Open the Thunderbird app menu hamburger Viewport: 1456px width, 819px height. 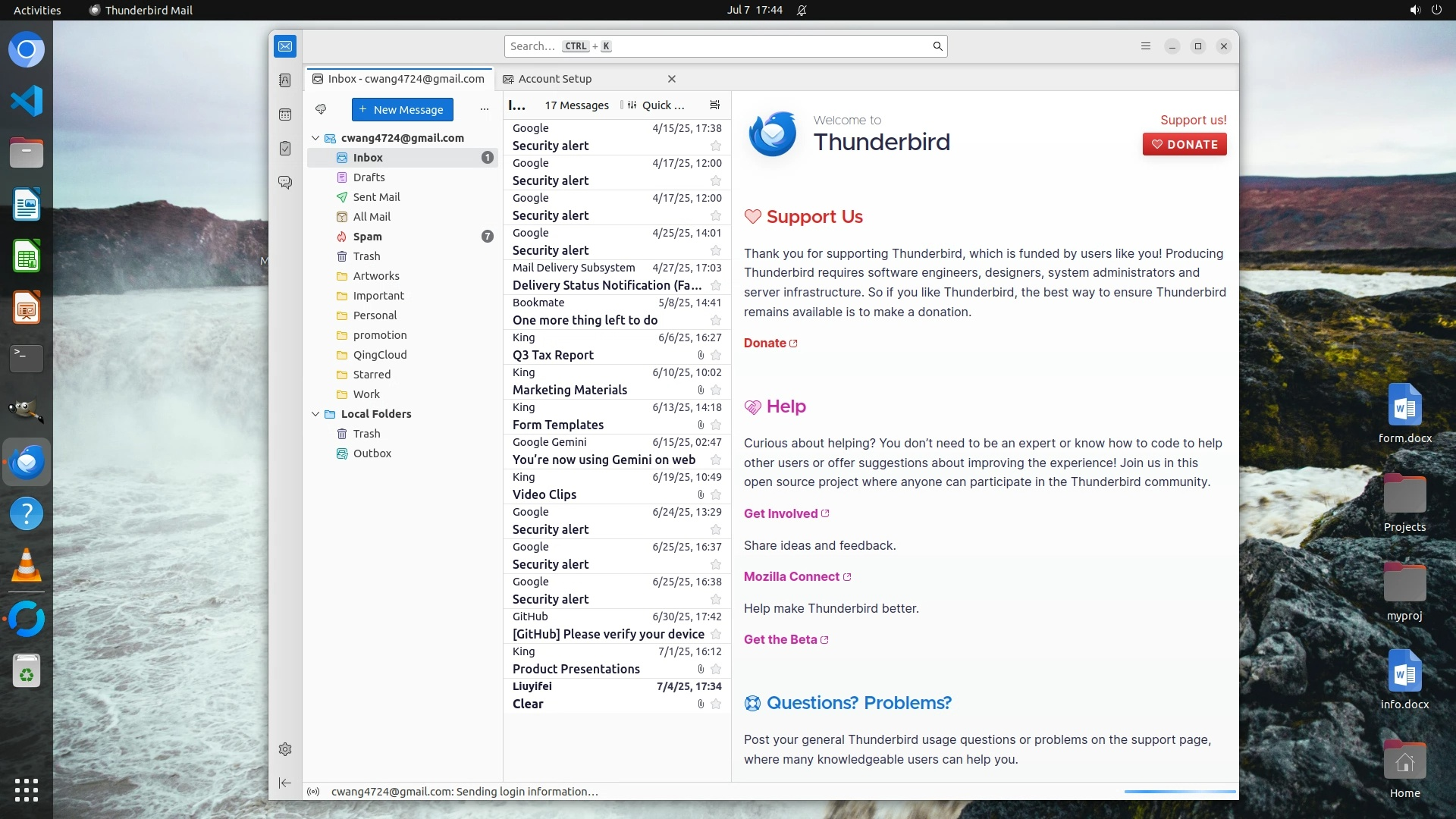point(1146,46)
